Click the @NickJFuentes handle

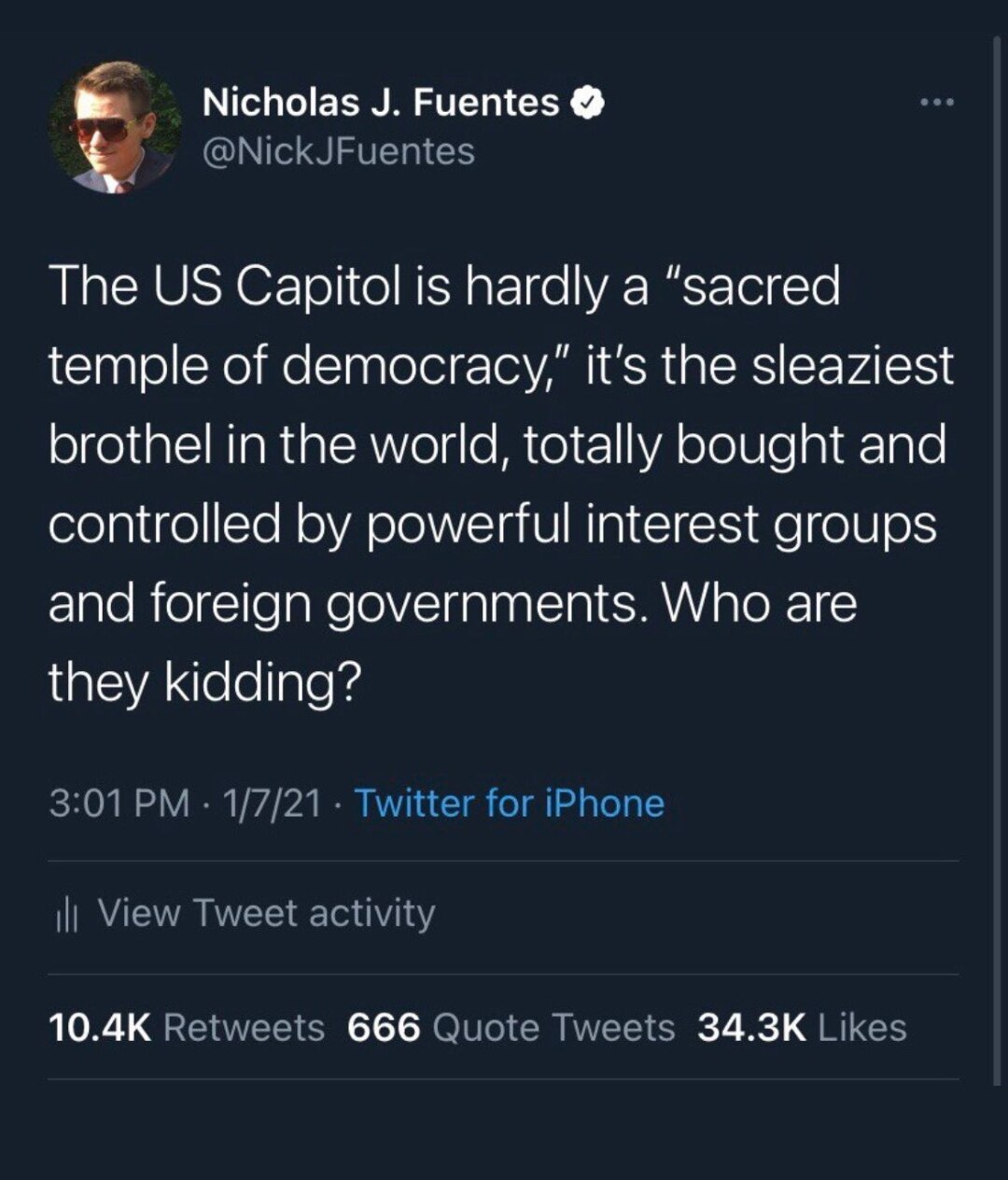pos(339,150)
